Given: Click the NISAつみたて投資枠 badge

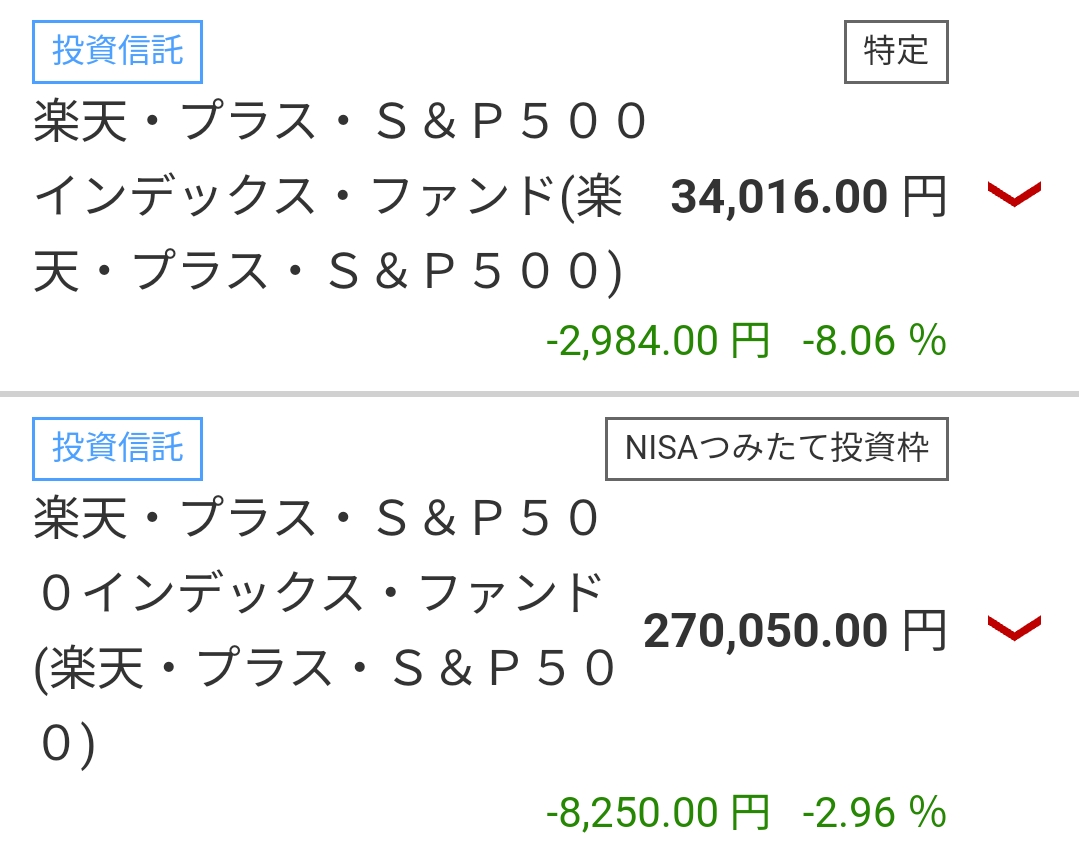Looking at the screenshot, I should (x=776, y=447).
